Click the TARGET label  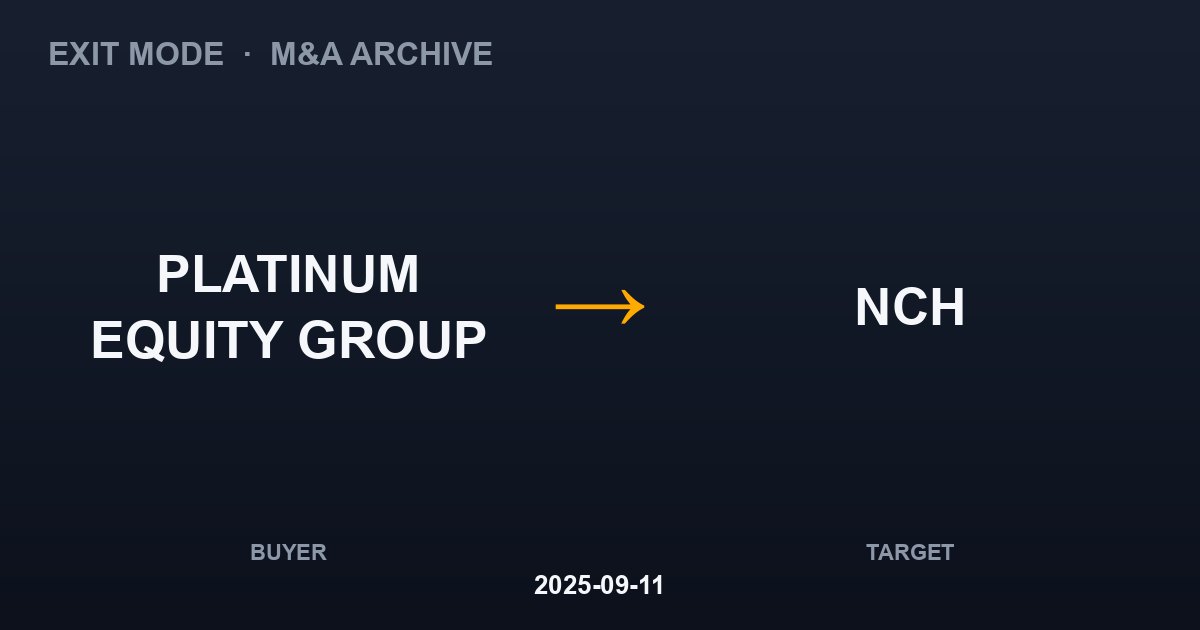910,552
